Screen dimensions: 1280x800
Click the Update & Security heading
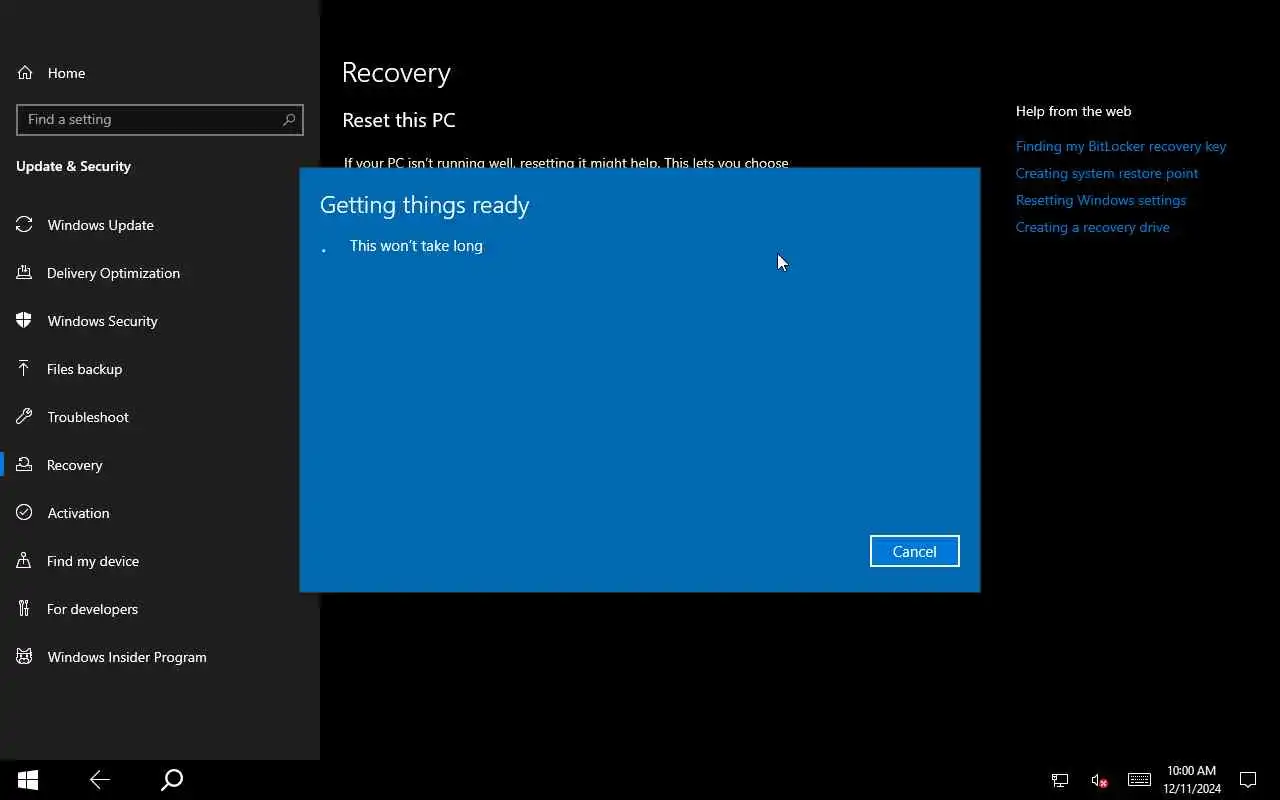click(x=73, y=166)
